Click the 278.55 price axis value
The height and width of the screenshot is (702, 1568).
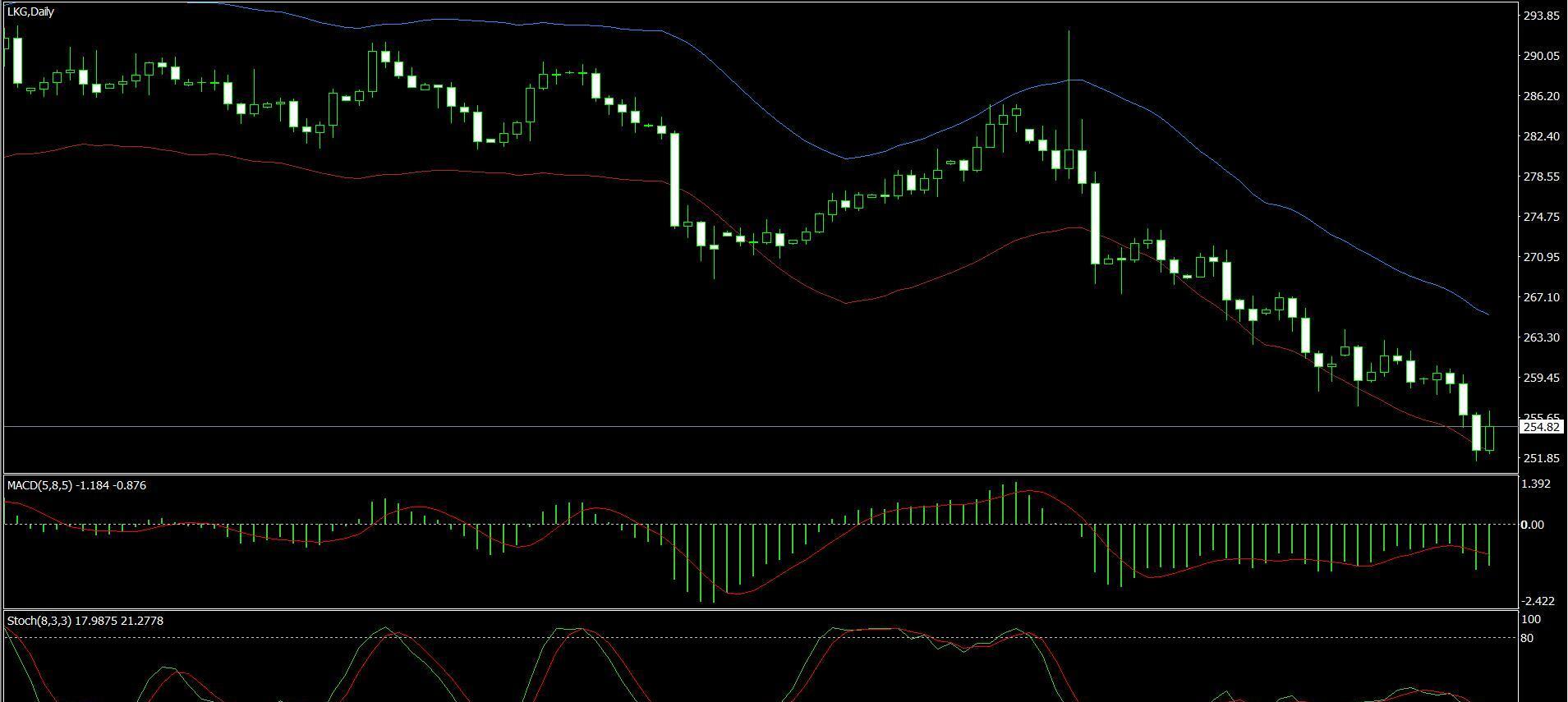1541,177
